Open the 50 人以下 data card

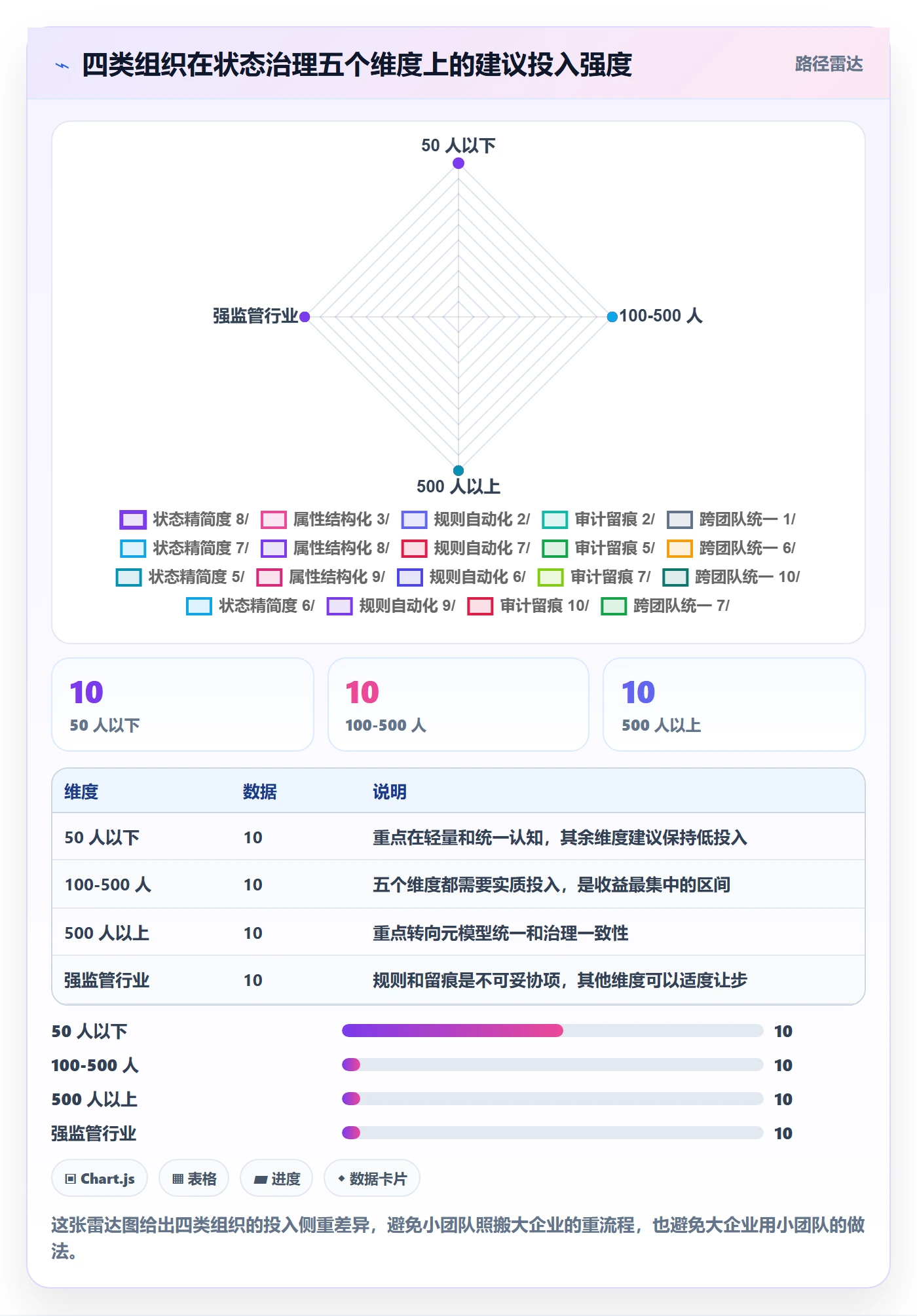(x=183, y=705)
